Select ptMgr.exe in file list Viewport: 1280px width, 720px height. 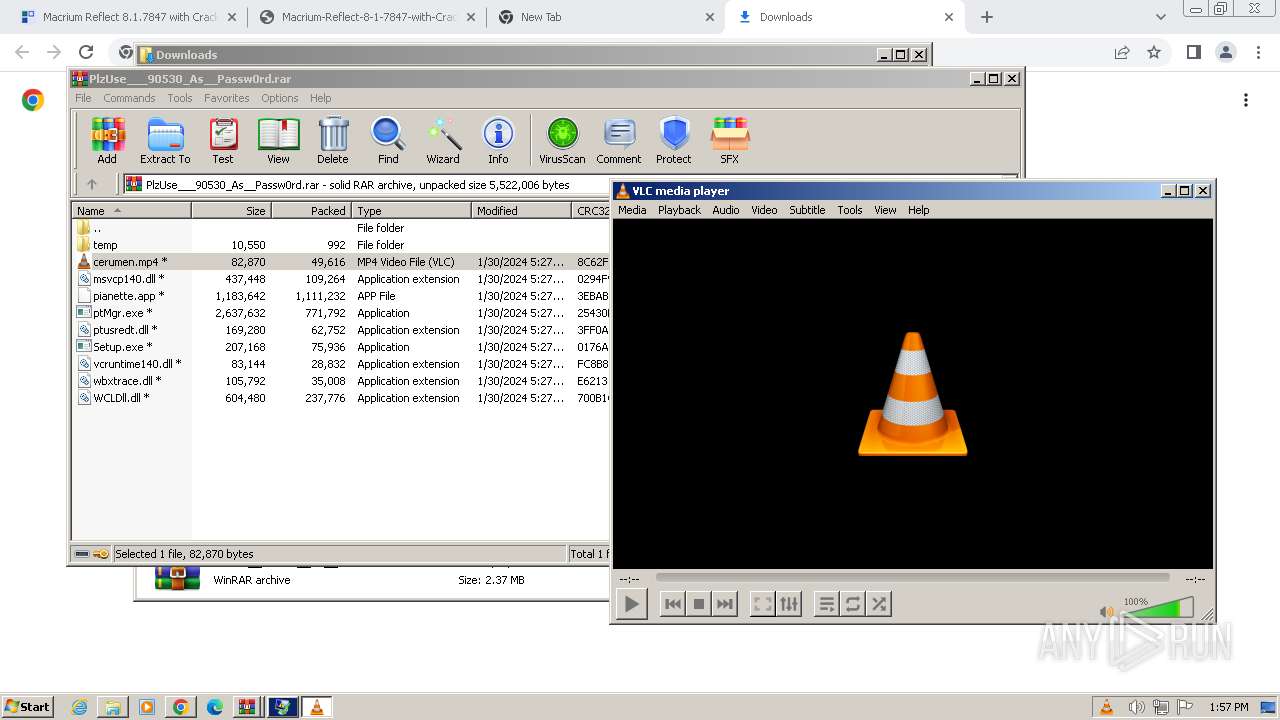pyautogui.click(x=341, y=313)
